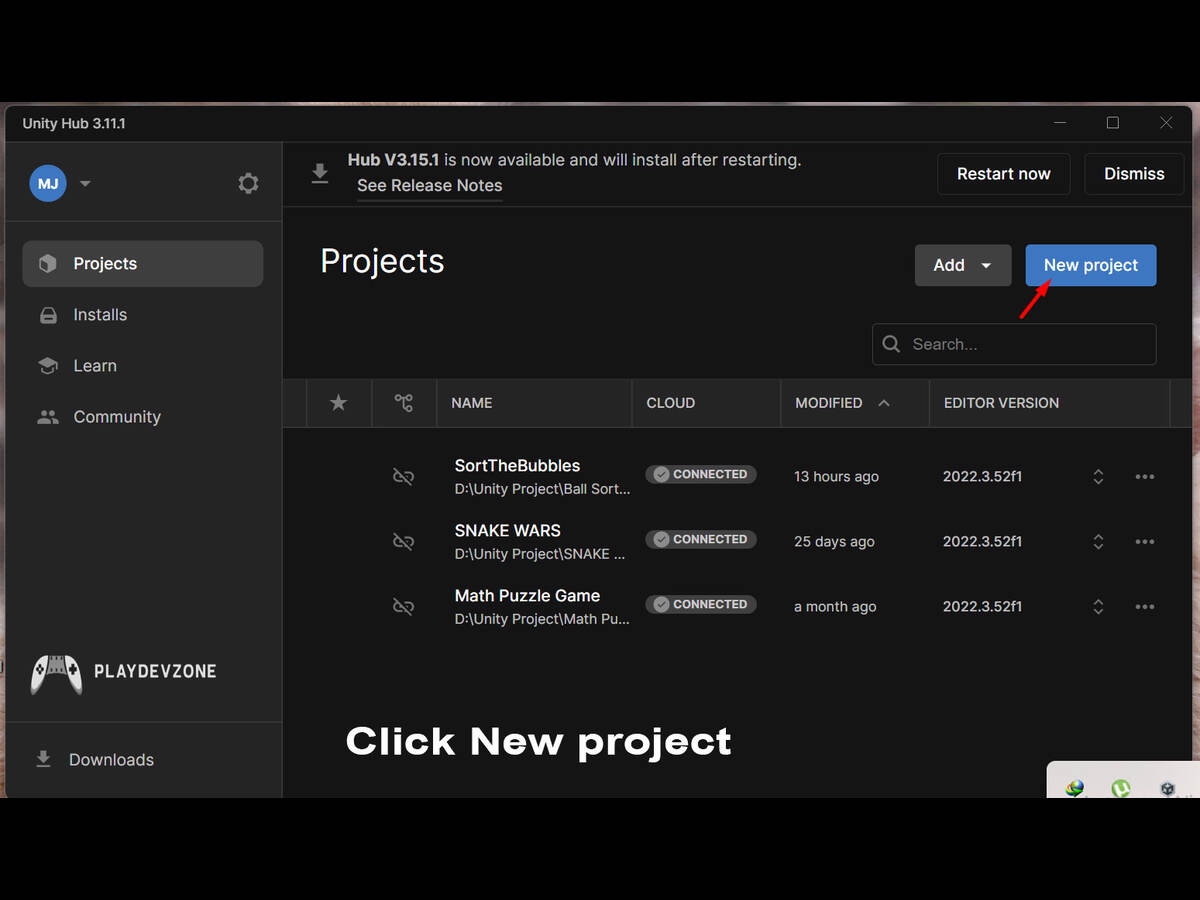
Task: Go to the Installs section
Action: [x=100, y=315]
